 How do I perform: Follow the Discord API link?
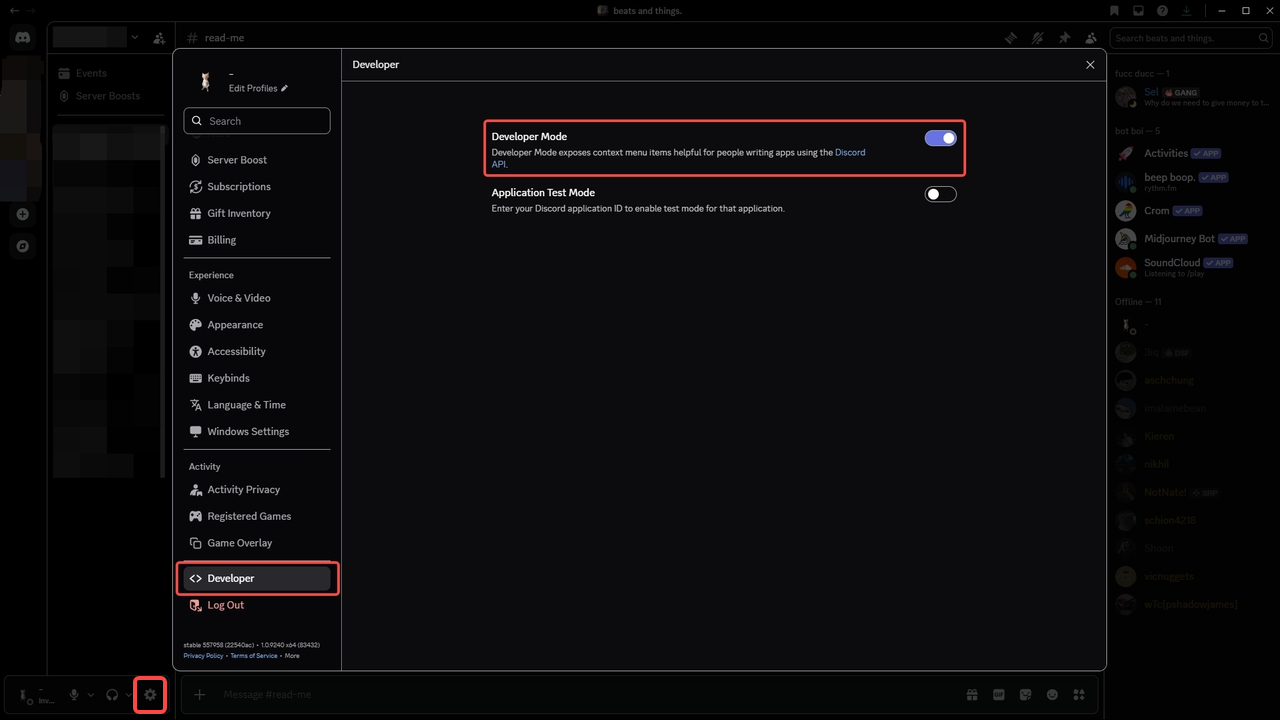(850, 153)
